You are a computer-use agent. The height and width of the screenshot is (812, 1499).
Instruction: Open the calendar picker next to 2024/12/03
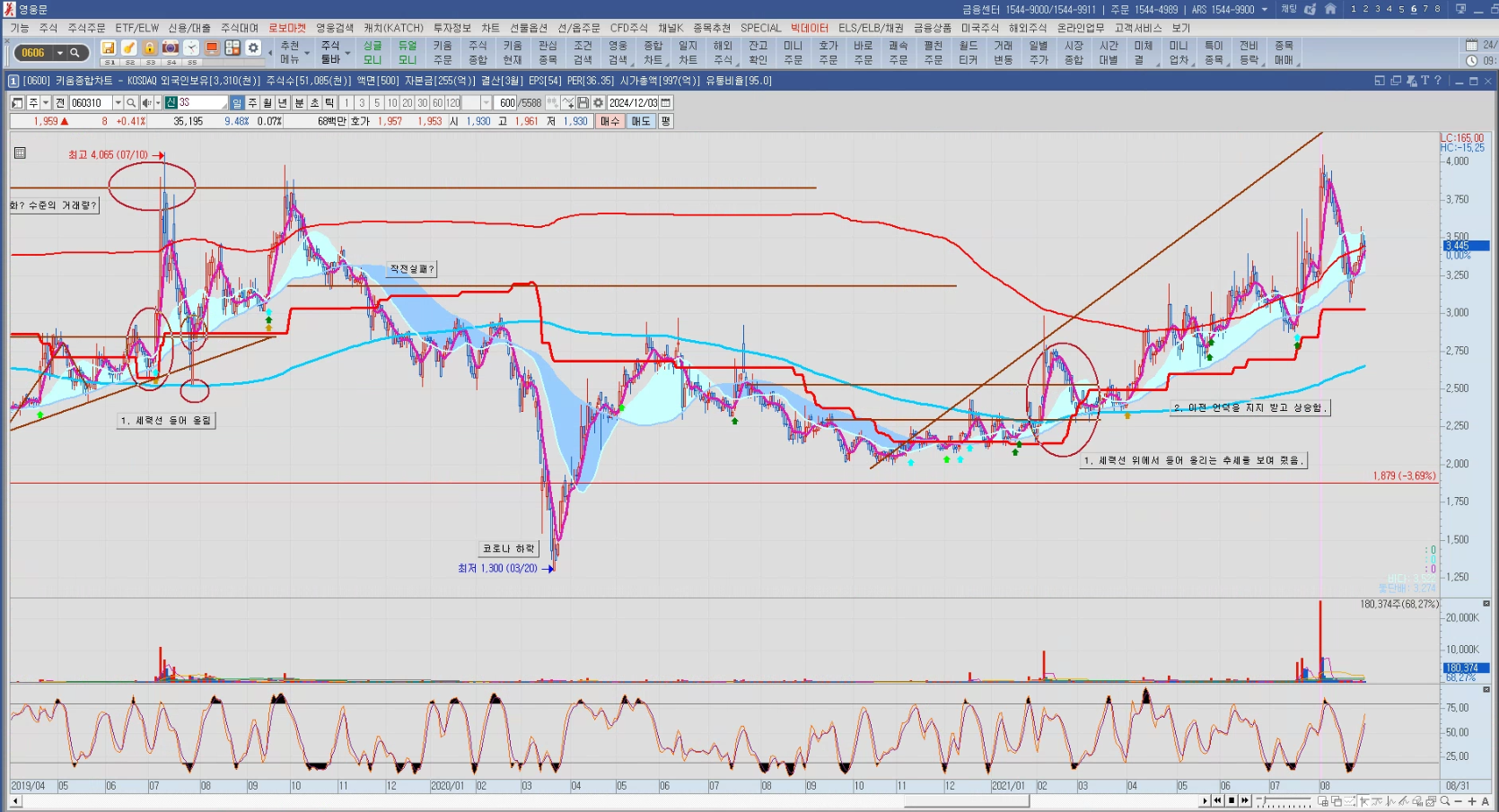click(x=666, y=103)
